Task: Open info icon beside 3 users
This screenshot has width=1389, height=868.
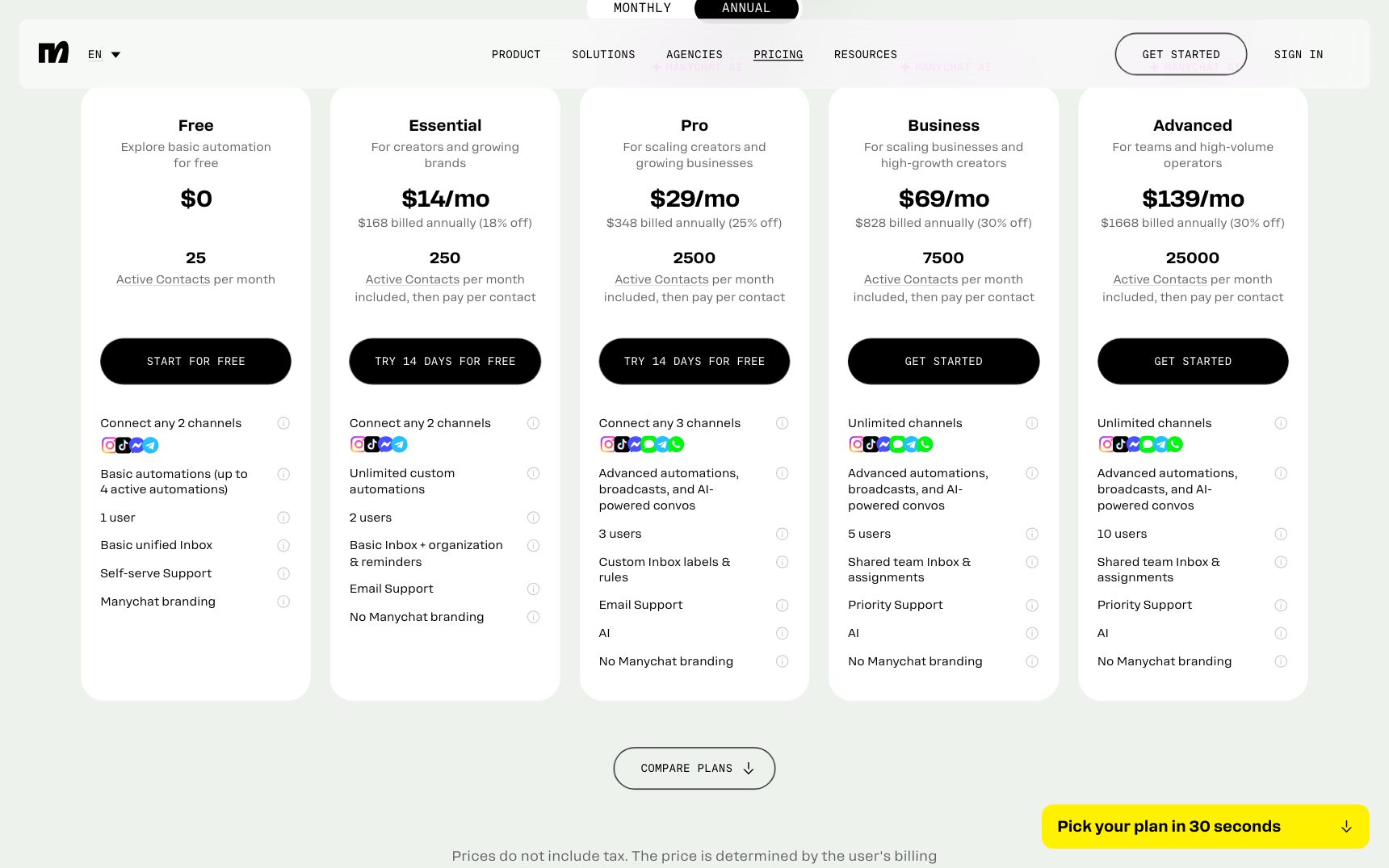Action: [782, 534]
